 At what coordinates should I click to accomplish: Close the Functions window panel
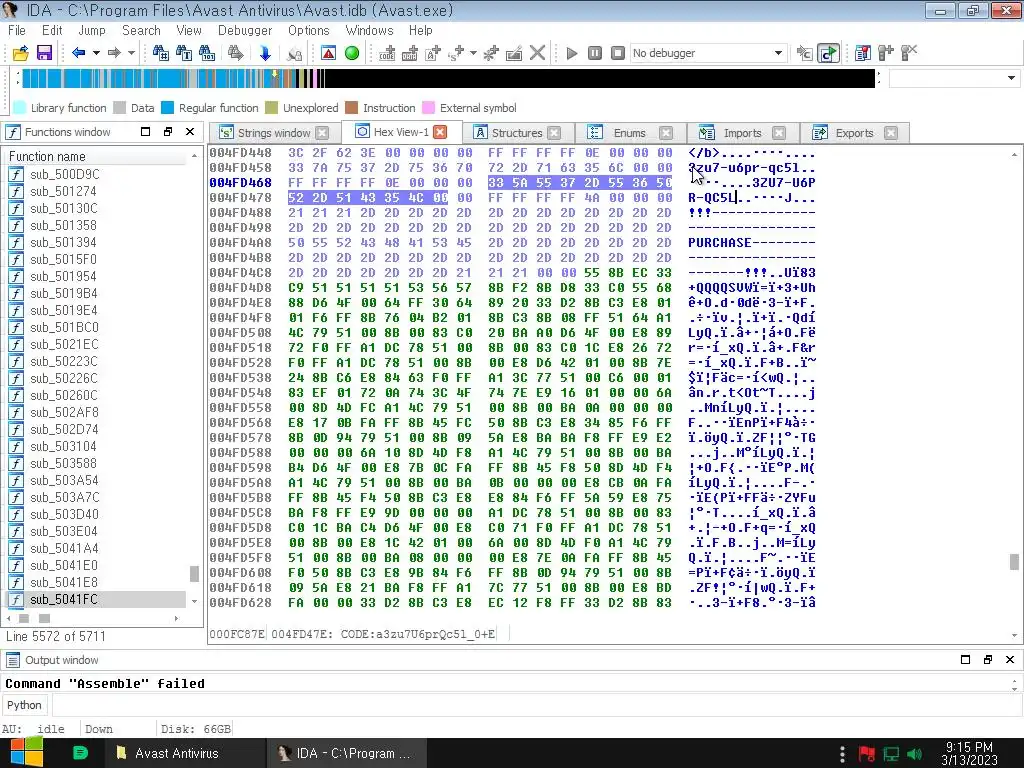[190, 131]
